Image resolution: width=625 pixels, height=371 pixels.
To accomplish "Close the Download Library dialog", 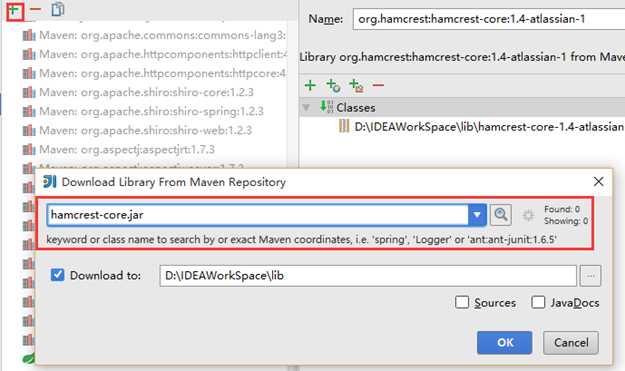I will (x=598, y=182).
